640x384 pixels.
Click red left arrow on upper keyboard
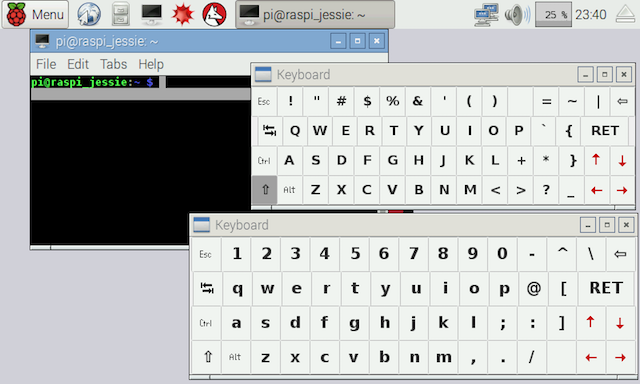(596, 190)
